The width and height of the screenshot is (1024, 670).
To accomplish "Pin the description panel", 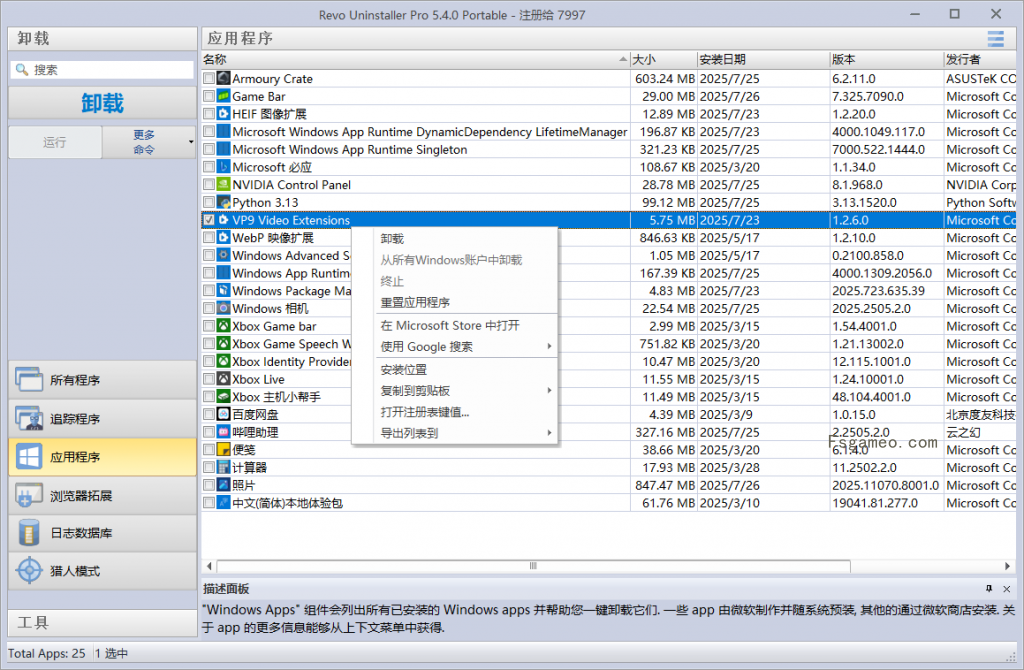I will (x=989, y=589).
